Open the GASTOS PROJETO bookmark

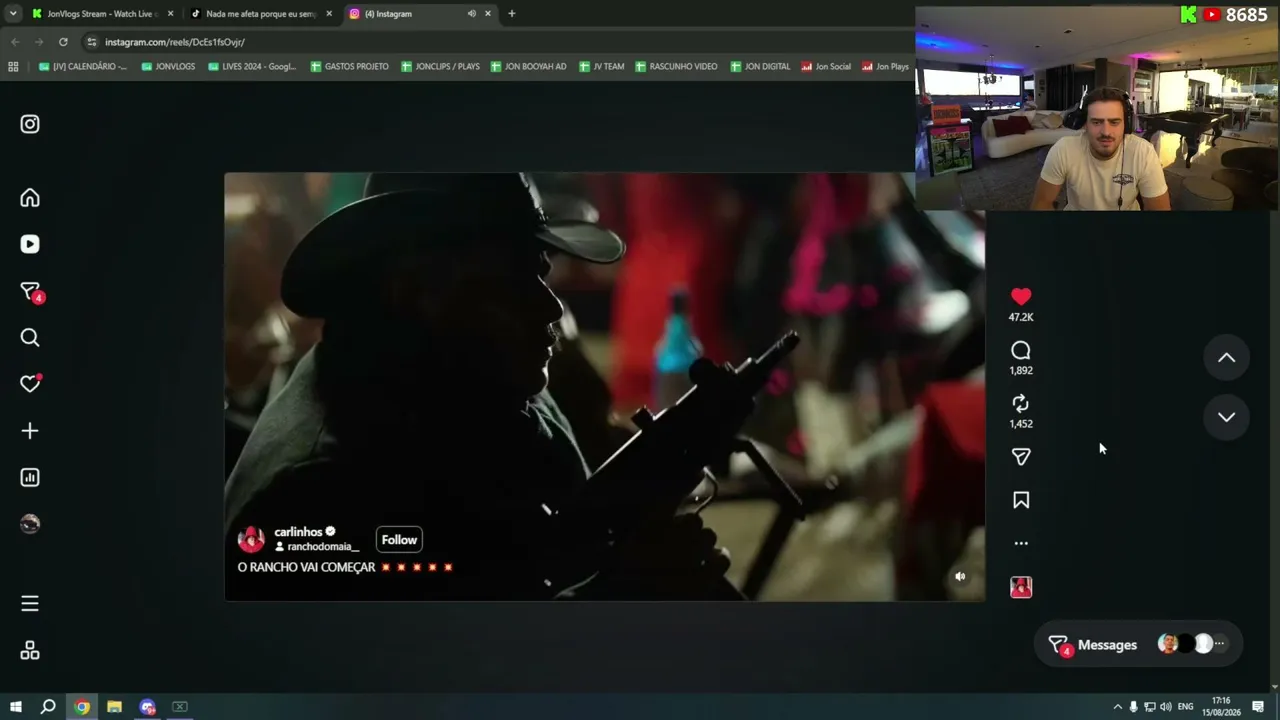[349, 67]
